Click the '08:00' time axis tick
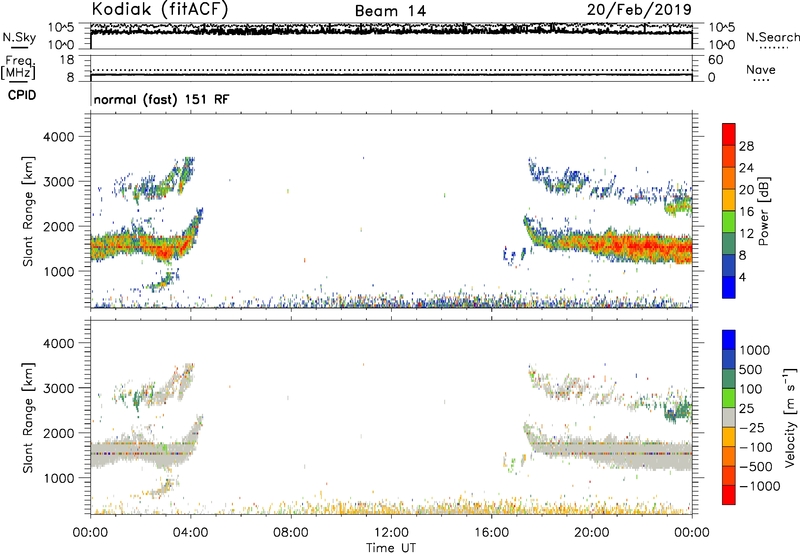Image resolution: width=800 pixels, height=554 pixels. click(290, 533)
